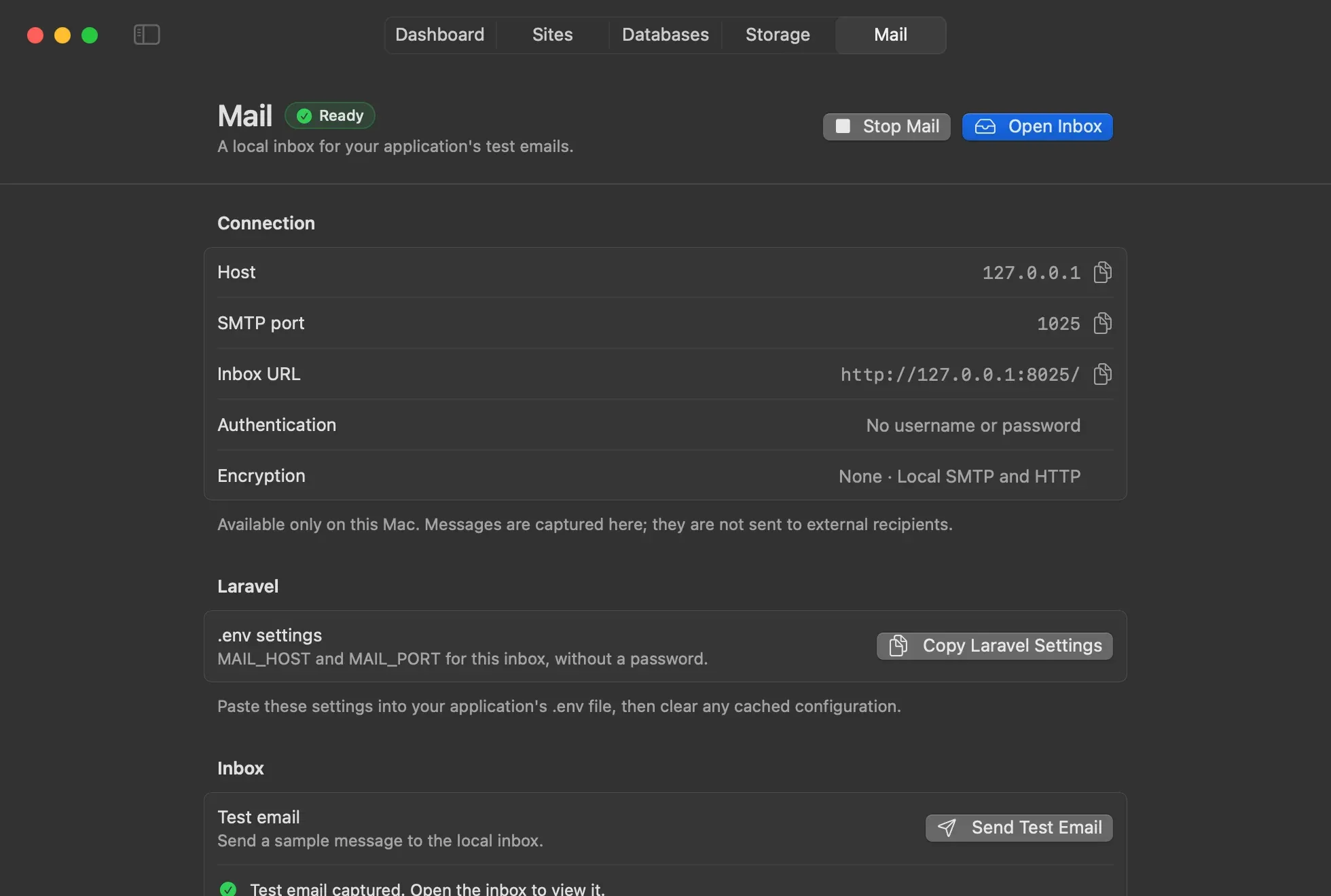Click 'No username or password' text
Image resolution: width=1331 pixels, height=896 pixels.
point(972,426)
